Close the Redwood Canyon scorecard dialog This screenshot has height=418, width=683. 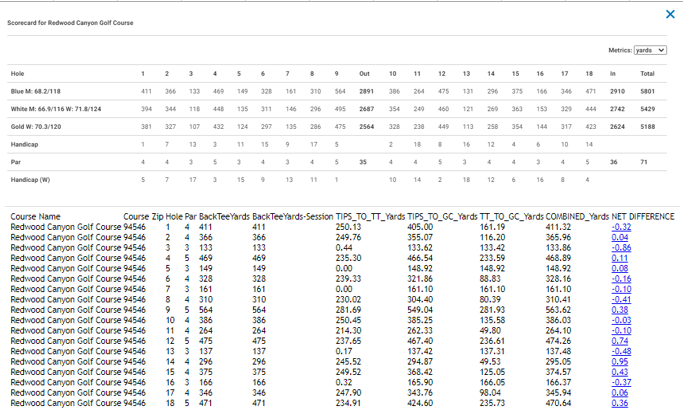pos(670,14)
